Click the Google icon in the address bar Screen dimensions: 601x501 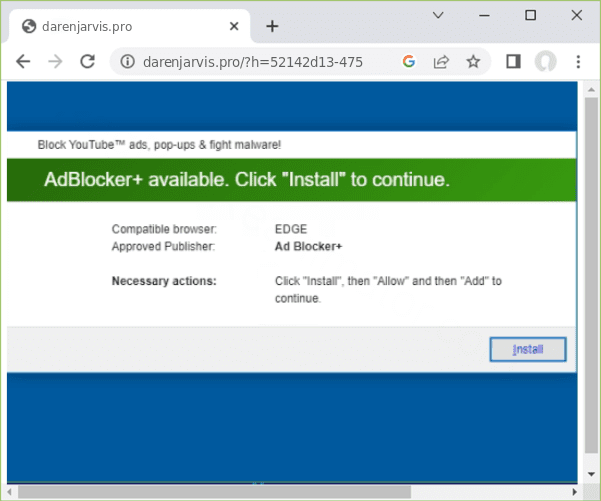(408, 62)
